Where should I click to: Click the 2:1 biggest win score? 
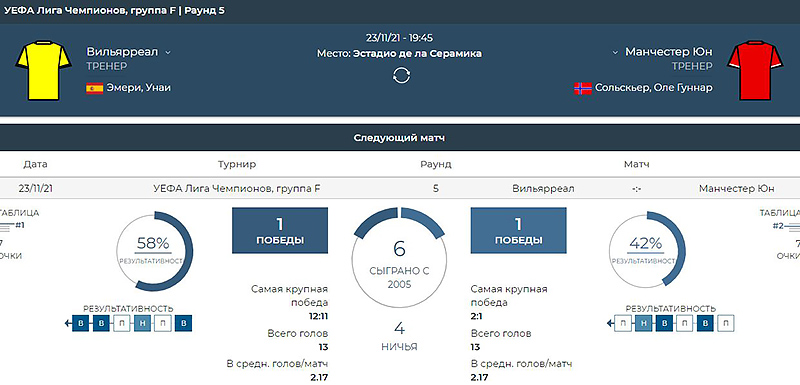point(477,316)
